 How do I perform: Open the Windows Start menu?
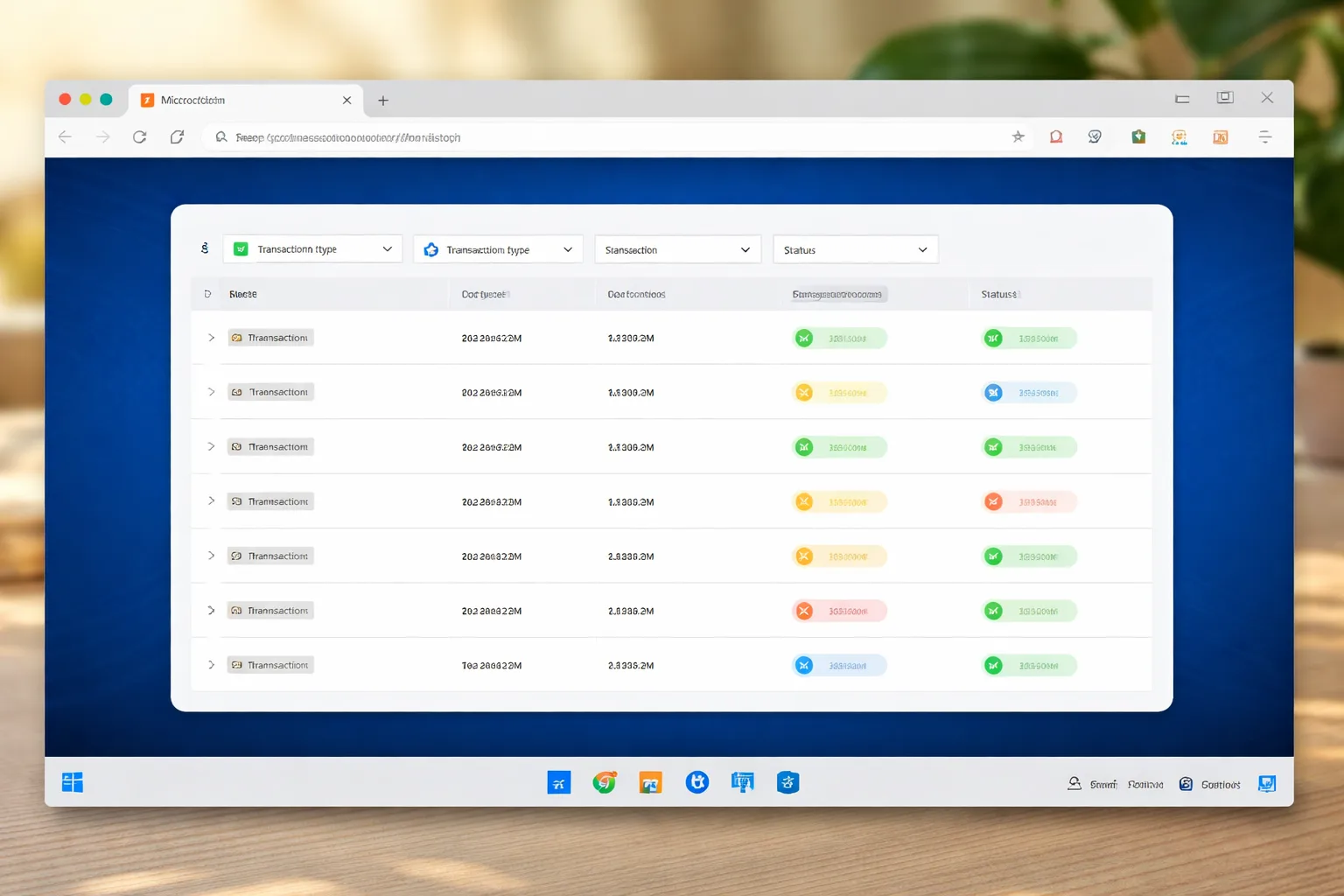[x=73, y=782]
